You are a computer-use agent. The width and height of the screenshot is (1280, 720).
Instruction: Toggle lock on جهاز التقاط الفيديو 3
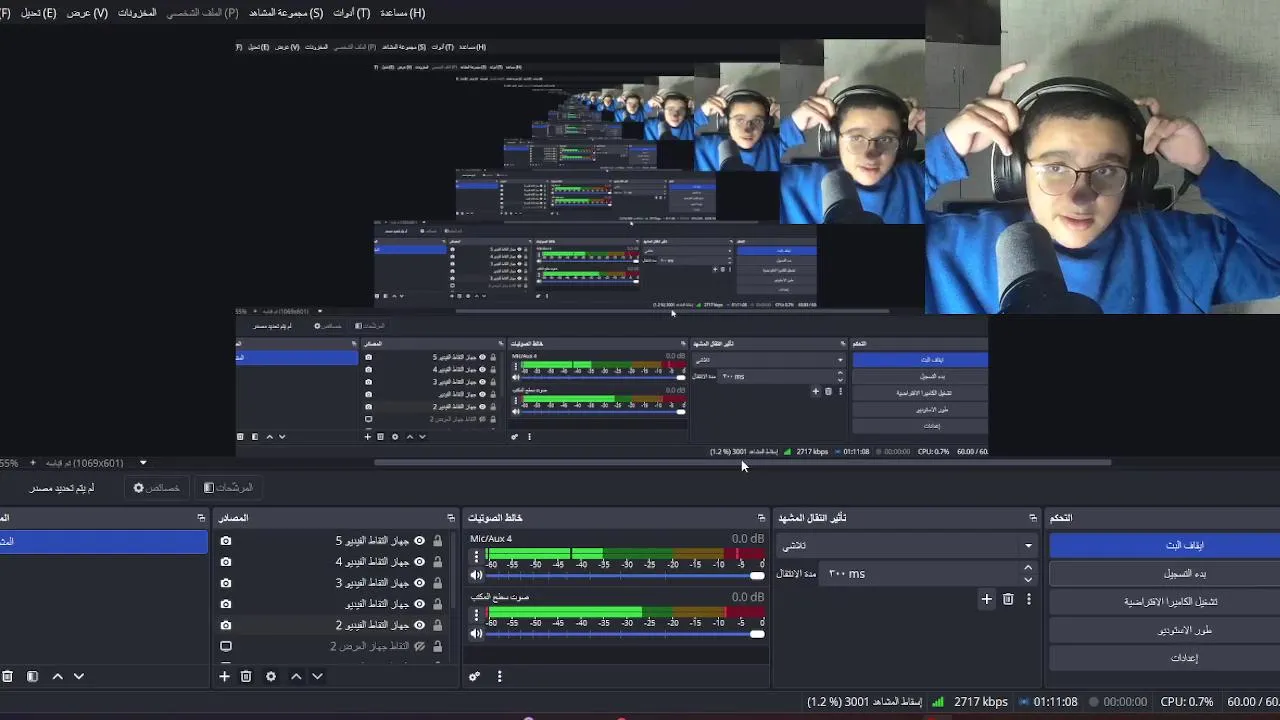437,583
